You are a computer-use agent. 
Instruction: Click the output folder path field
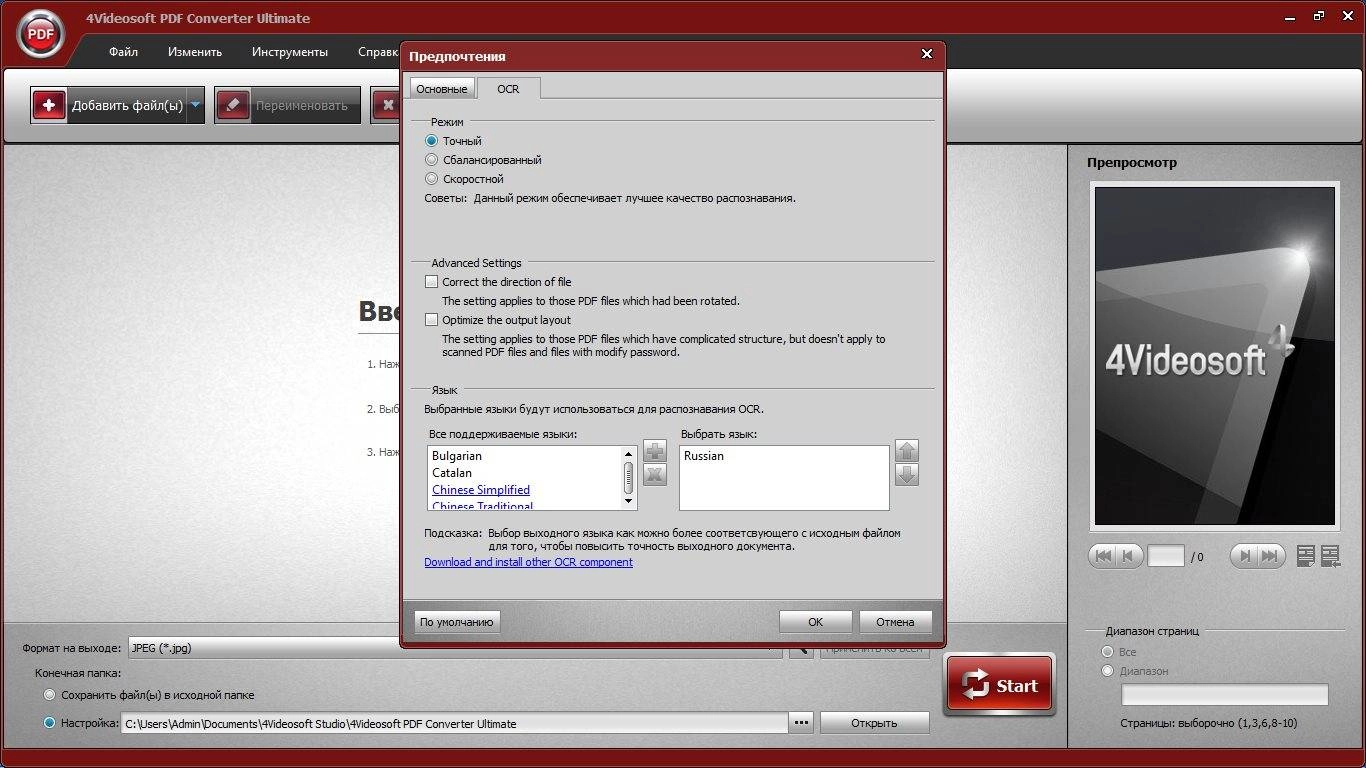pos(455,723)
